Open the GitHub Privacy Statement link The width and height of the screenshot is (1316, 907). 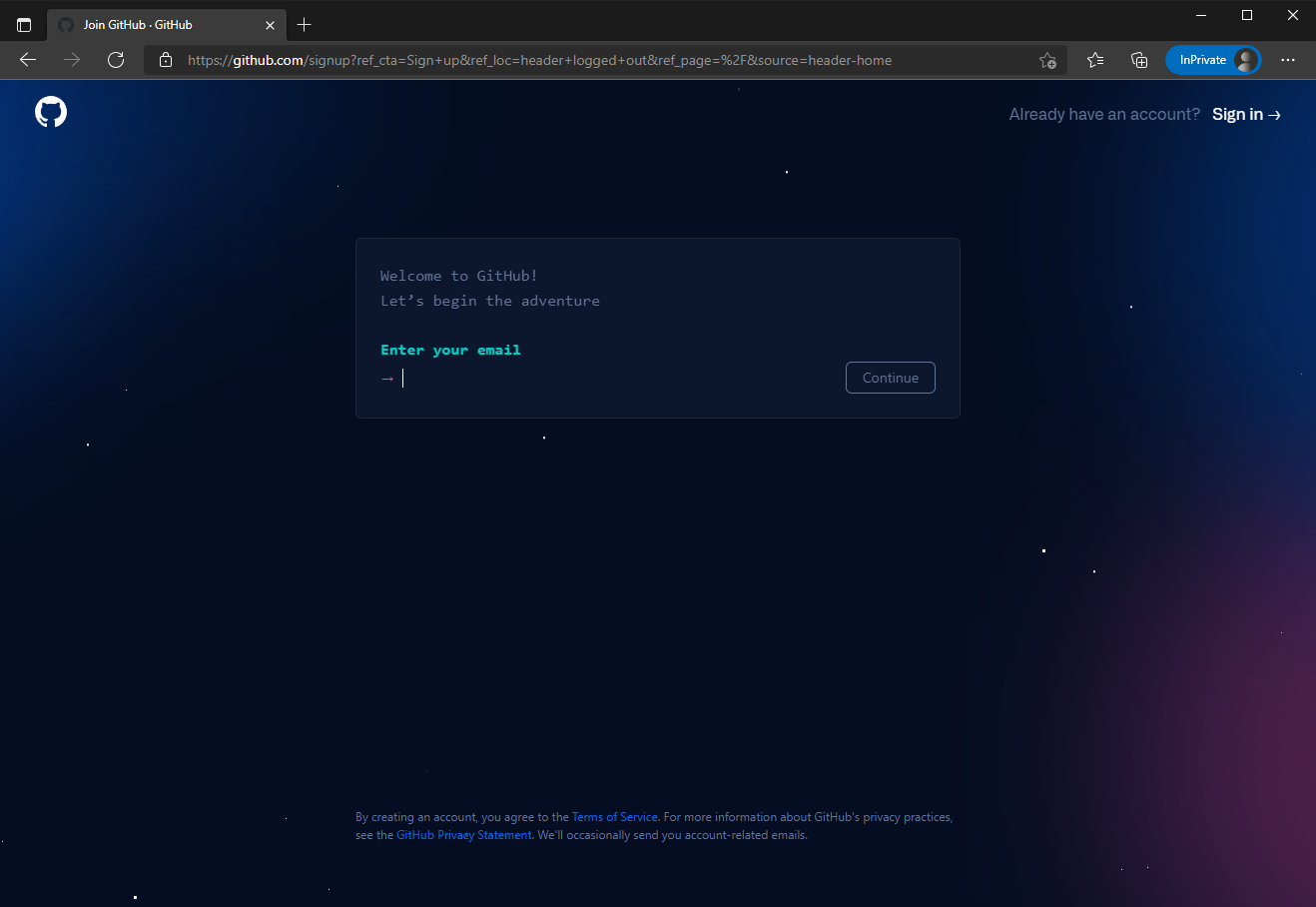tap(464, 835)
